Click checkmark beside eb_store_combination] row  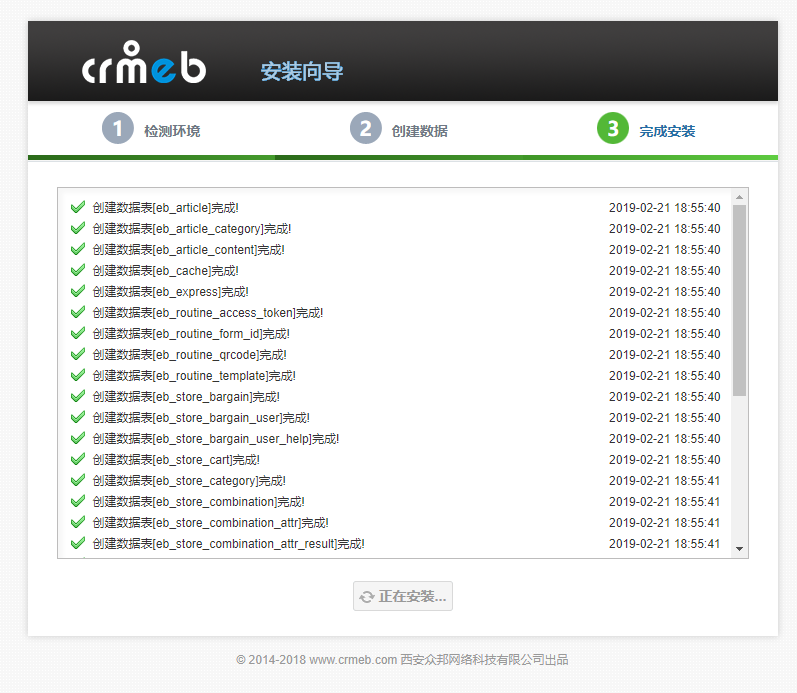[78, 501]
